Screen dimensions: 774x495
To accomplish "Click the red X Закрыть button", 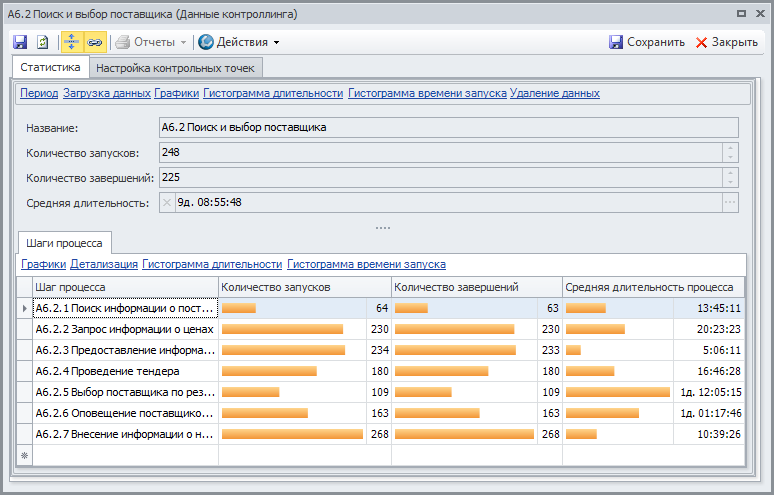I will pos(726,42).
